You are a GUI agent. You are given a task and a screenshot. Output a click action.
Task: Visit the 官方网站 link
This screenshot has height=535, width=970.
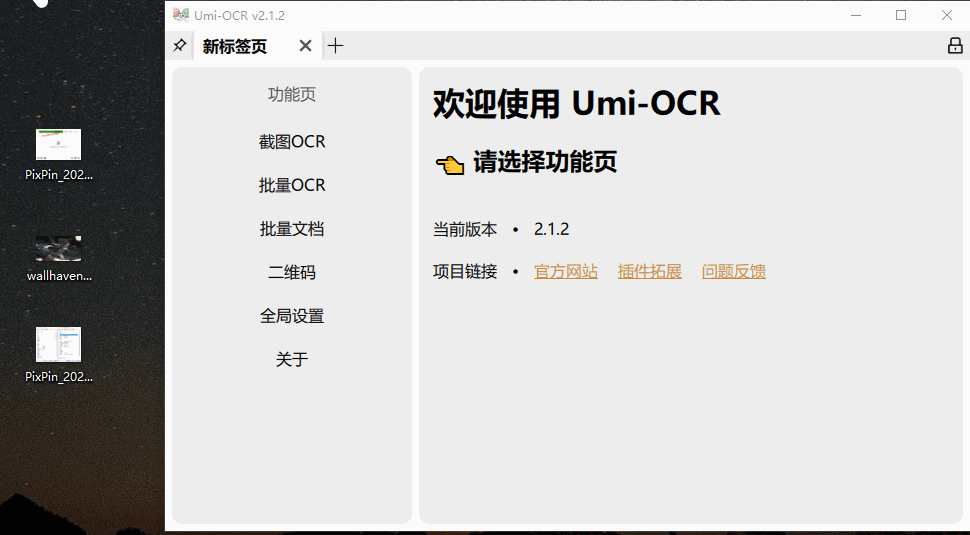coord(565,272)
